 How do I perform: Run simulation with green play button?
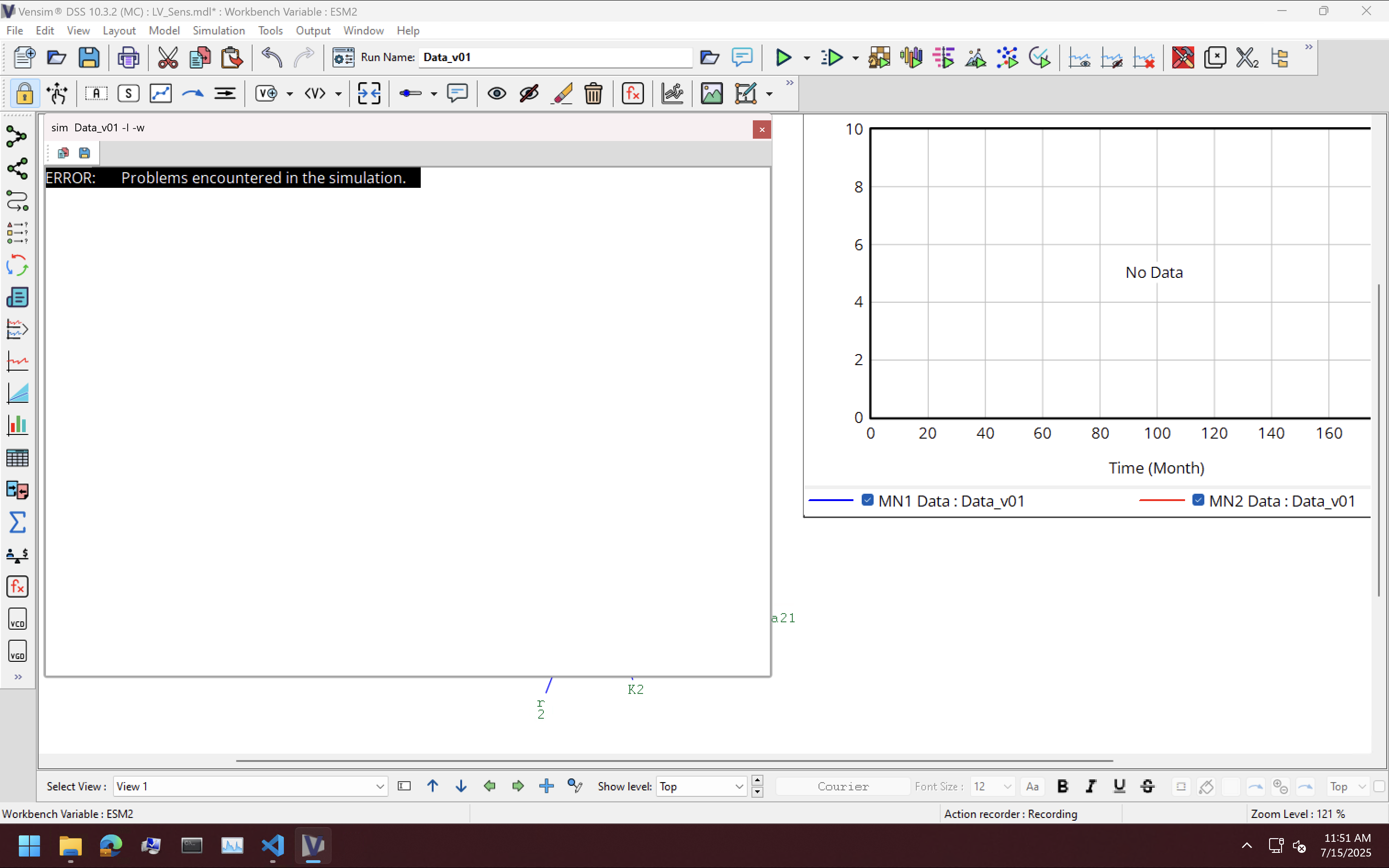784,57
